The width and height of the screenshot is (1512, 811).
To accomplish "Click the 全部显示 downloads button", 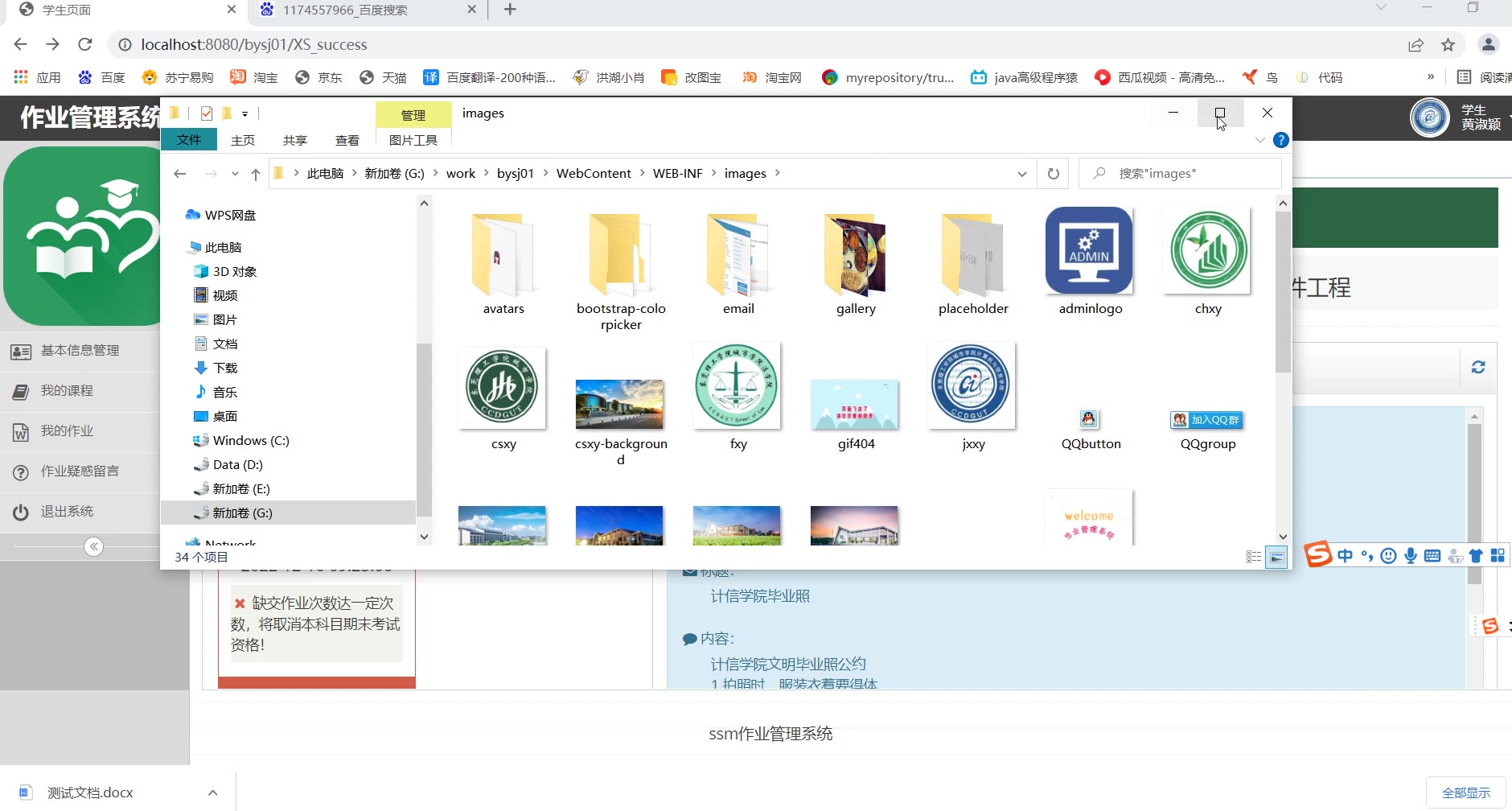I will pyautogui.click(x=1465, y=792).
